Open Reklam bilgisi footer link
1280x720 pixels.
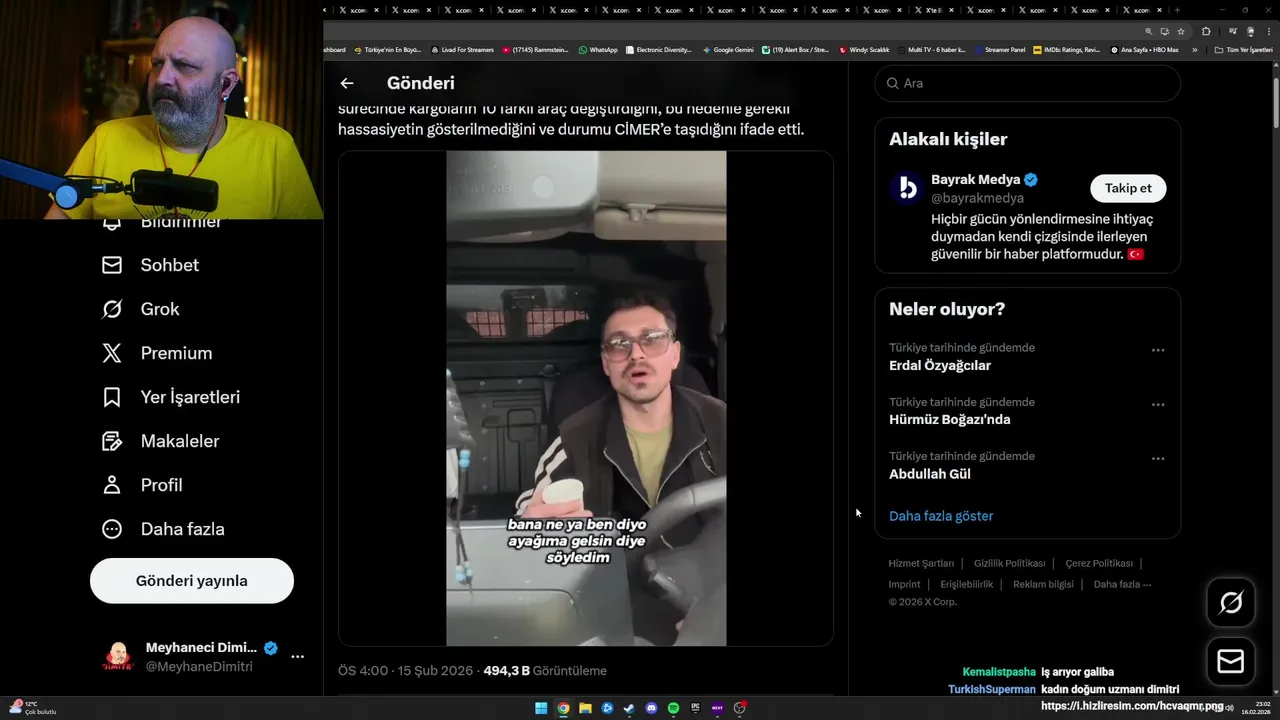point(1043,584)
